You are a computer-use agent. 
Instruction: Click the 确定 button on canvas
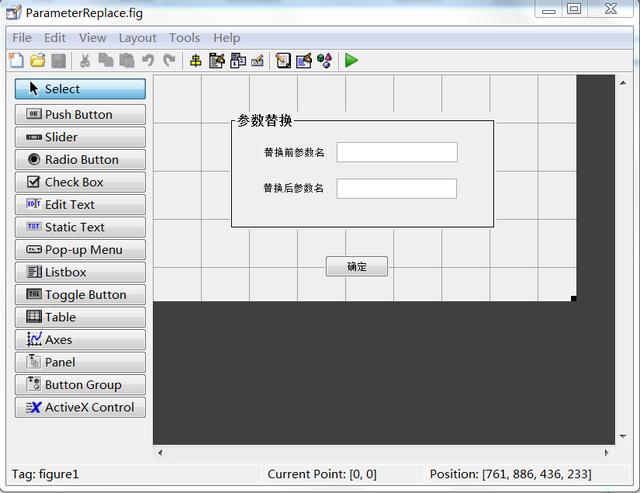(x=357, y=266)
